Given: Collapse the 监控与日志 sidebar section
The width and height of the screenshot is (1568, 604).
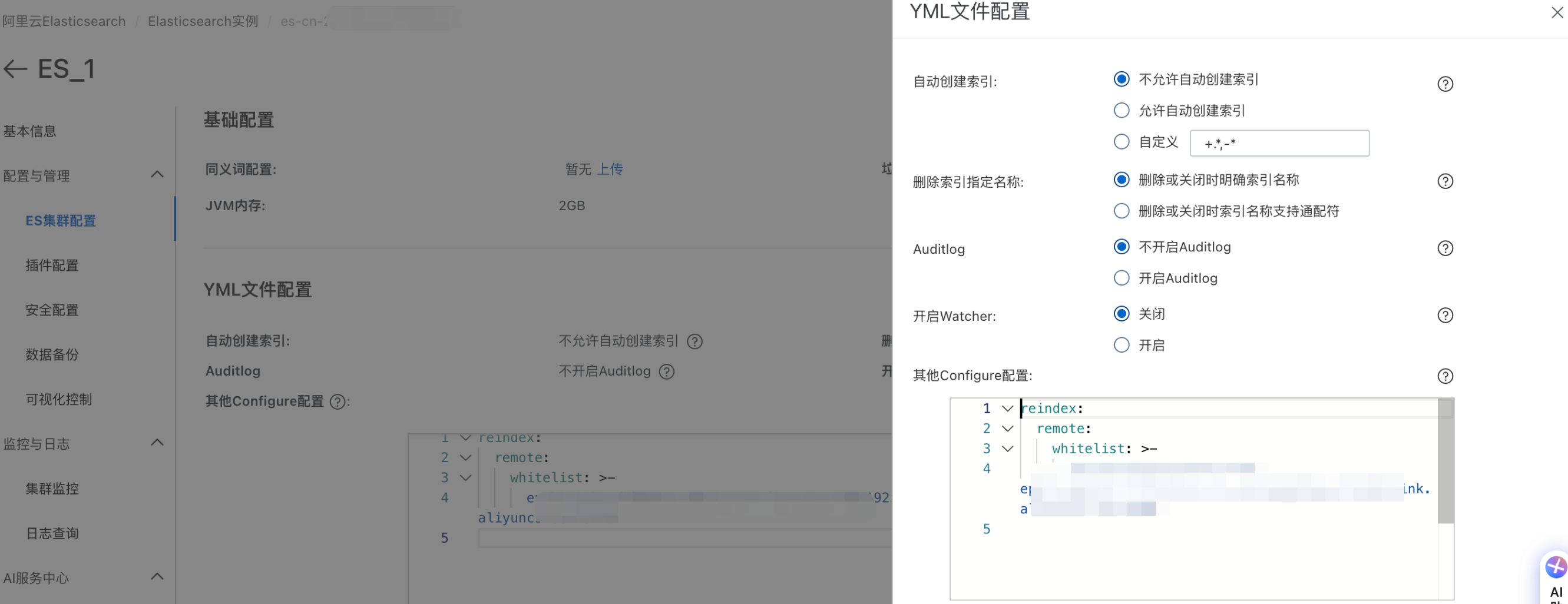Looking at the screenshot, I should click(x=157, y=443).
